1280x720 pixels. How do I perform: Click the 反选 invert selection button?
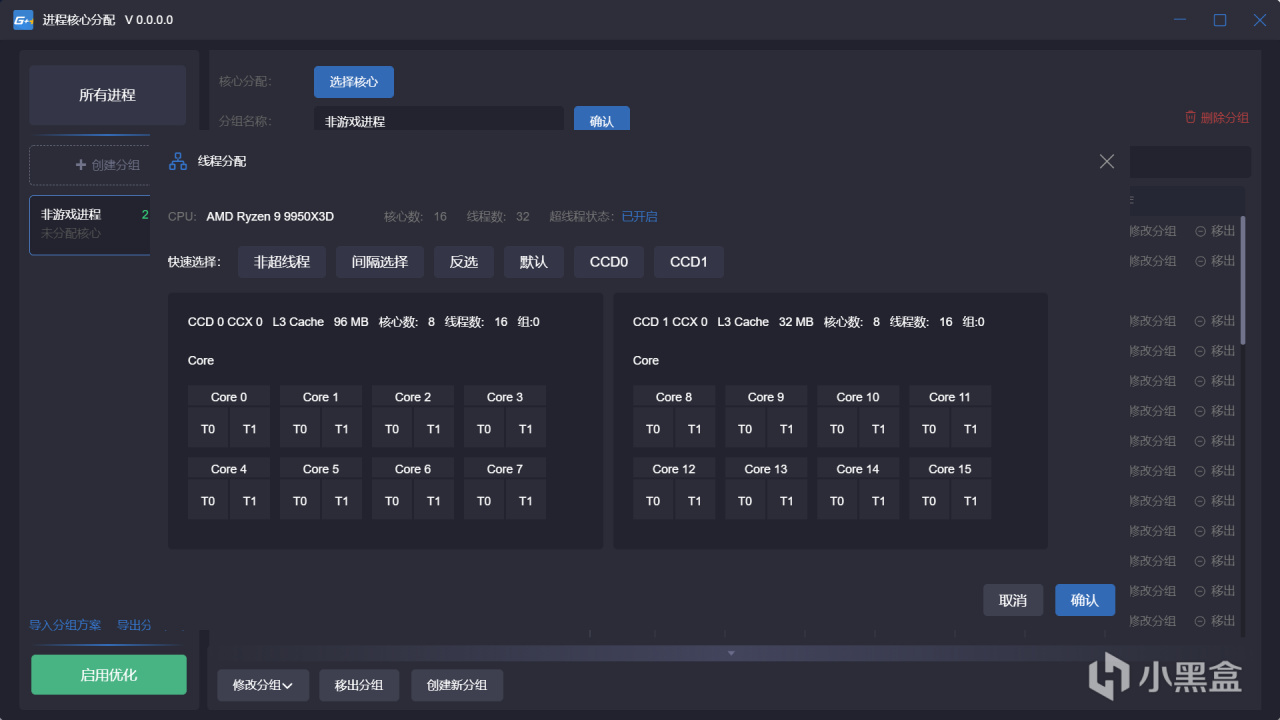(464, 262)
